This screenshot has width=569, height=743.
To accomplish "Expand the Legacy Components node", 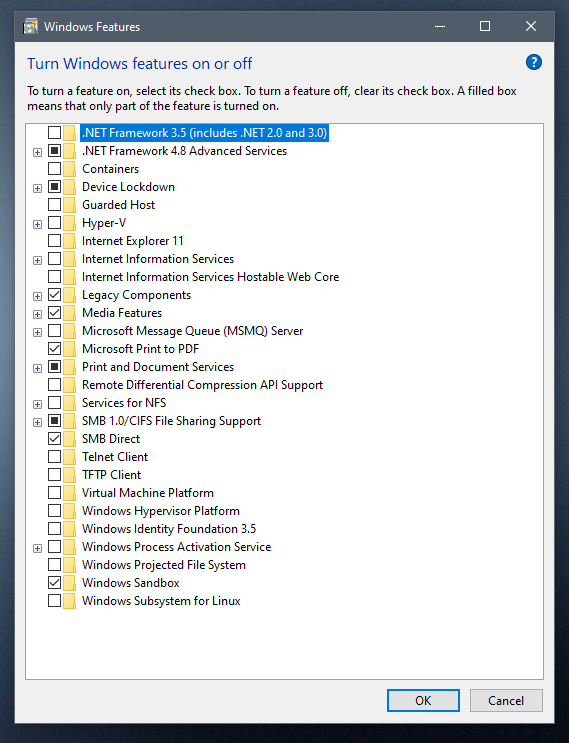I will (37, 296).
